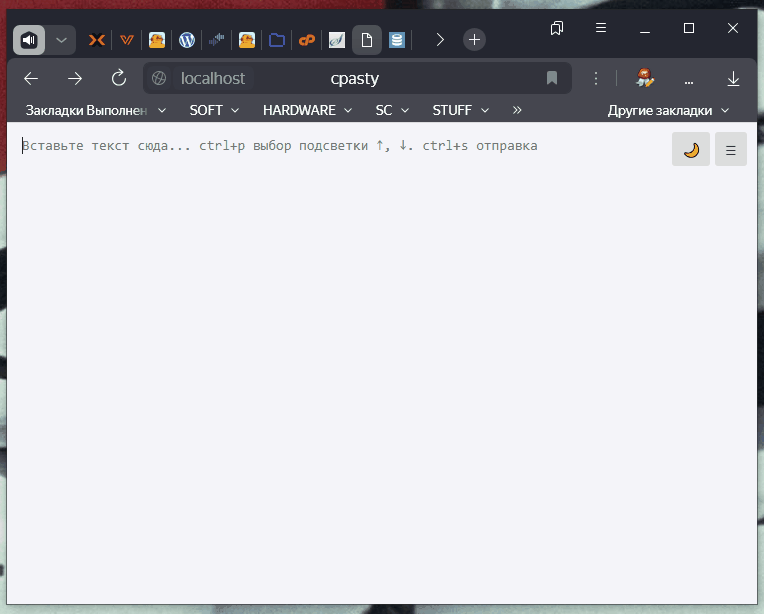Switch to the Proxmox X-logo tab
This screenshot has width=764, height=614.
[97, 40]
